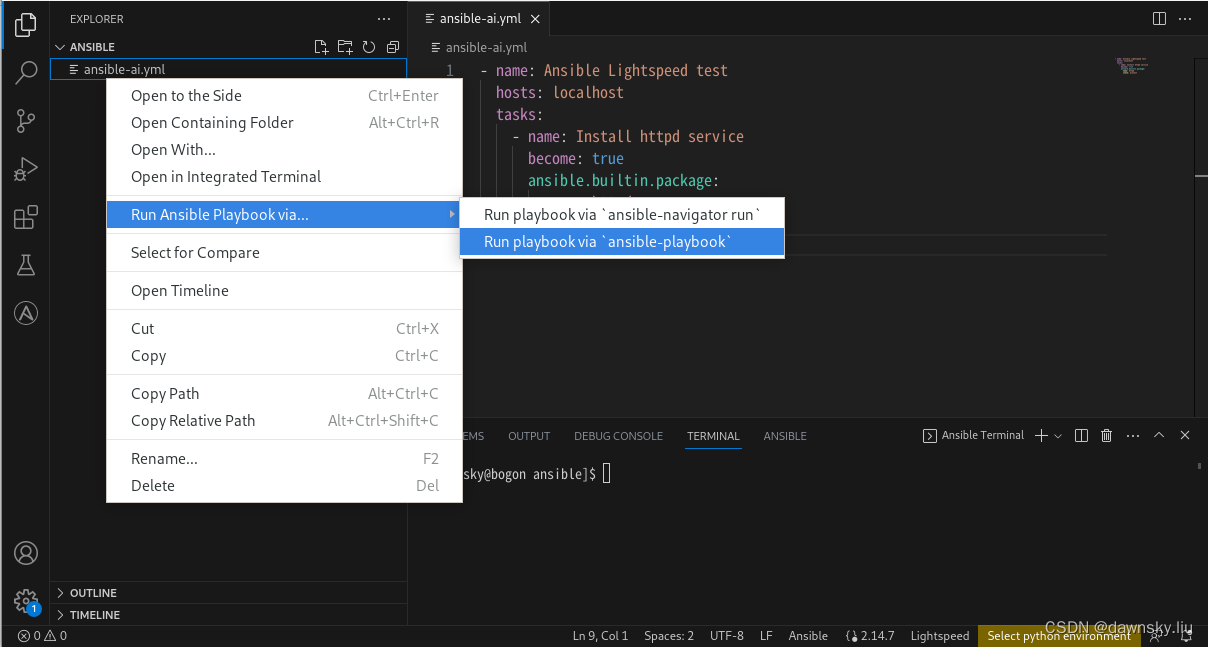
Task: Choose Delete in context menu
Action: click(285, 486)
